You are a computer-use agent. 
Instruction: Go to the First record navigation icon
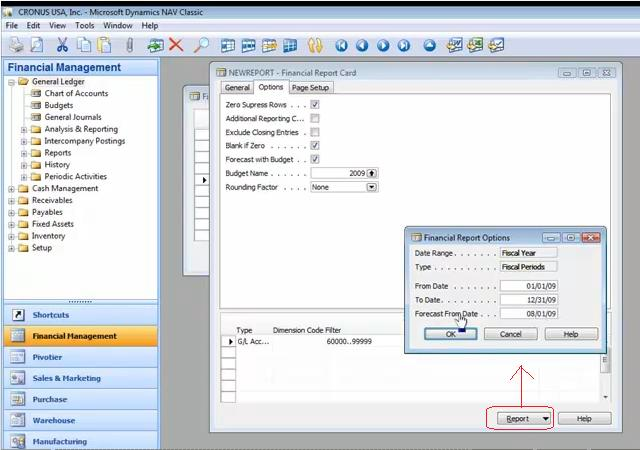click(341, 45)
